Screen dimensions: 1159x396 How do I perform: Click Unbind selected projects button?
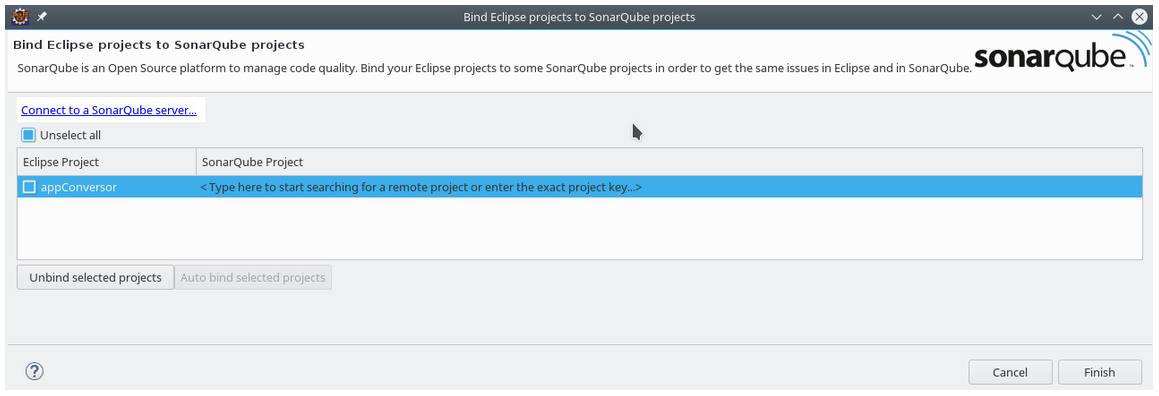[x=95, y=278]
